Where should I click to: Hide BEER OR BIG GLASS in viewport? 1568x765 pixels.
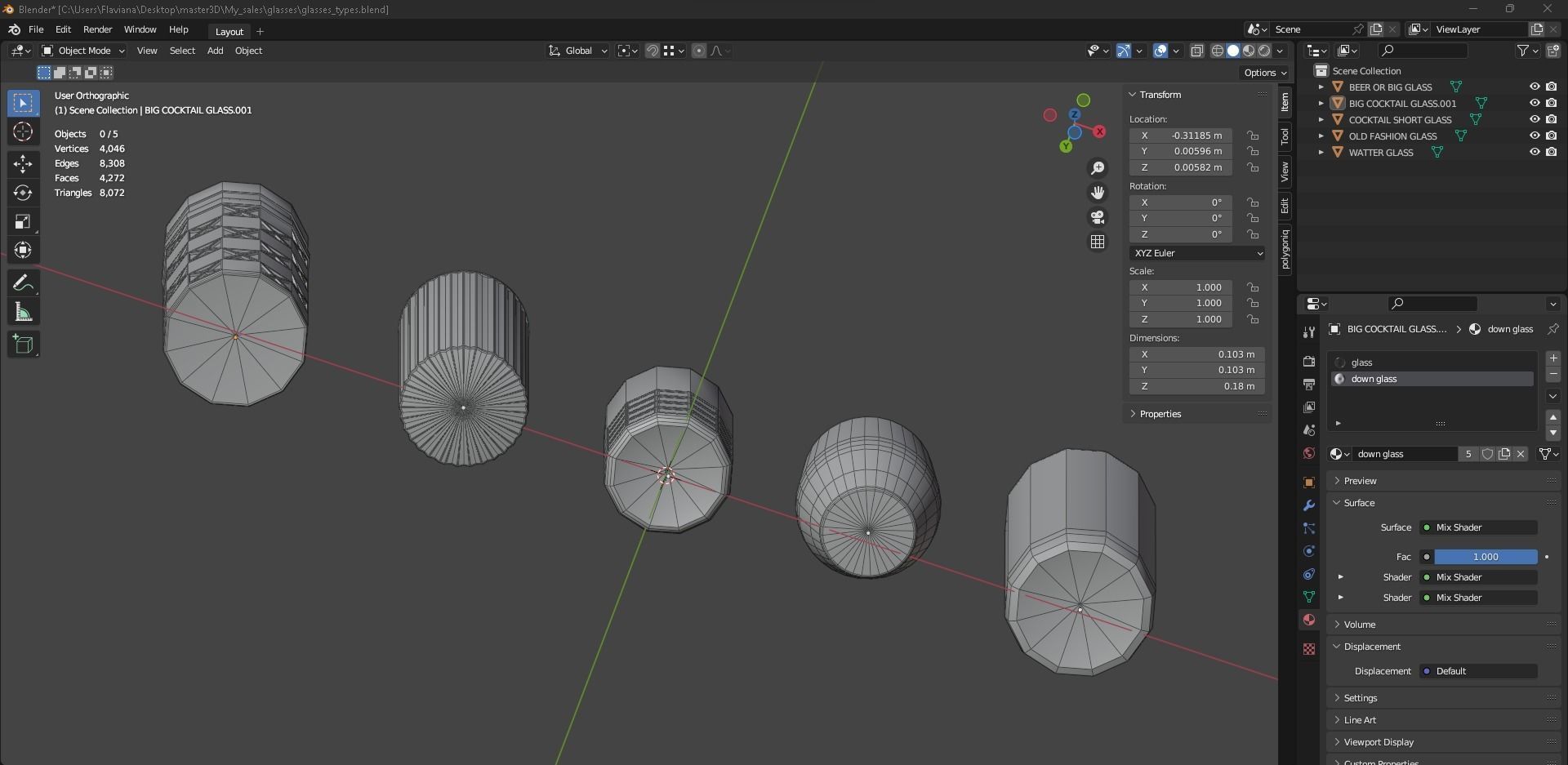click(x=1535, y=87)
